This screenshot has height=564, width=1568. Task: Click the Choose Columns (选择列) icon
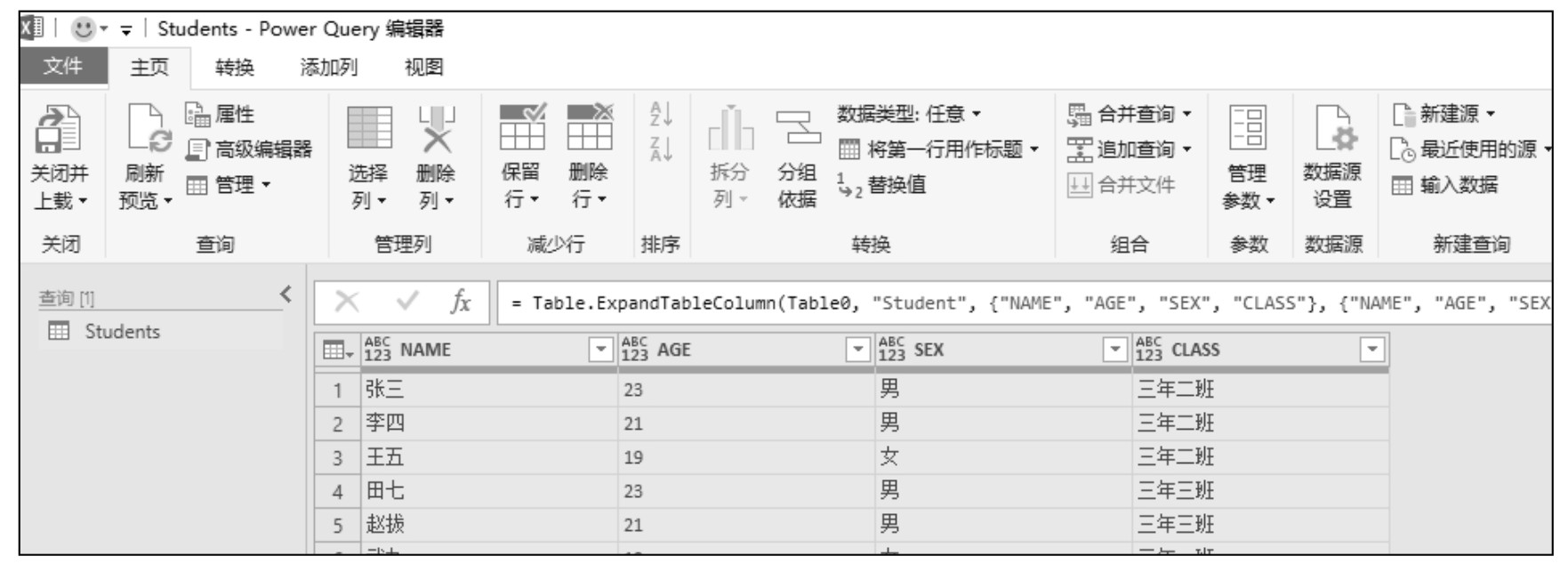point(369,127)
